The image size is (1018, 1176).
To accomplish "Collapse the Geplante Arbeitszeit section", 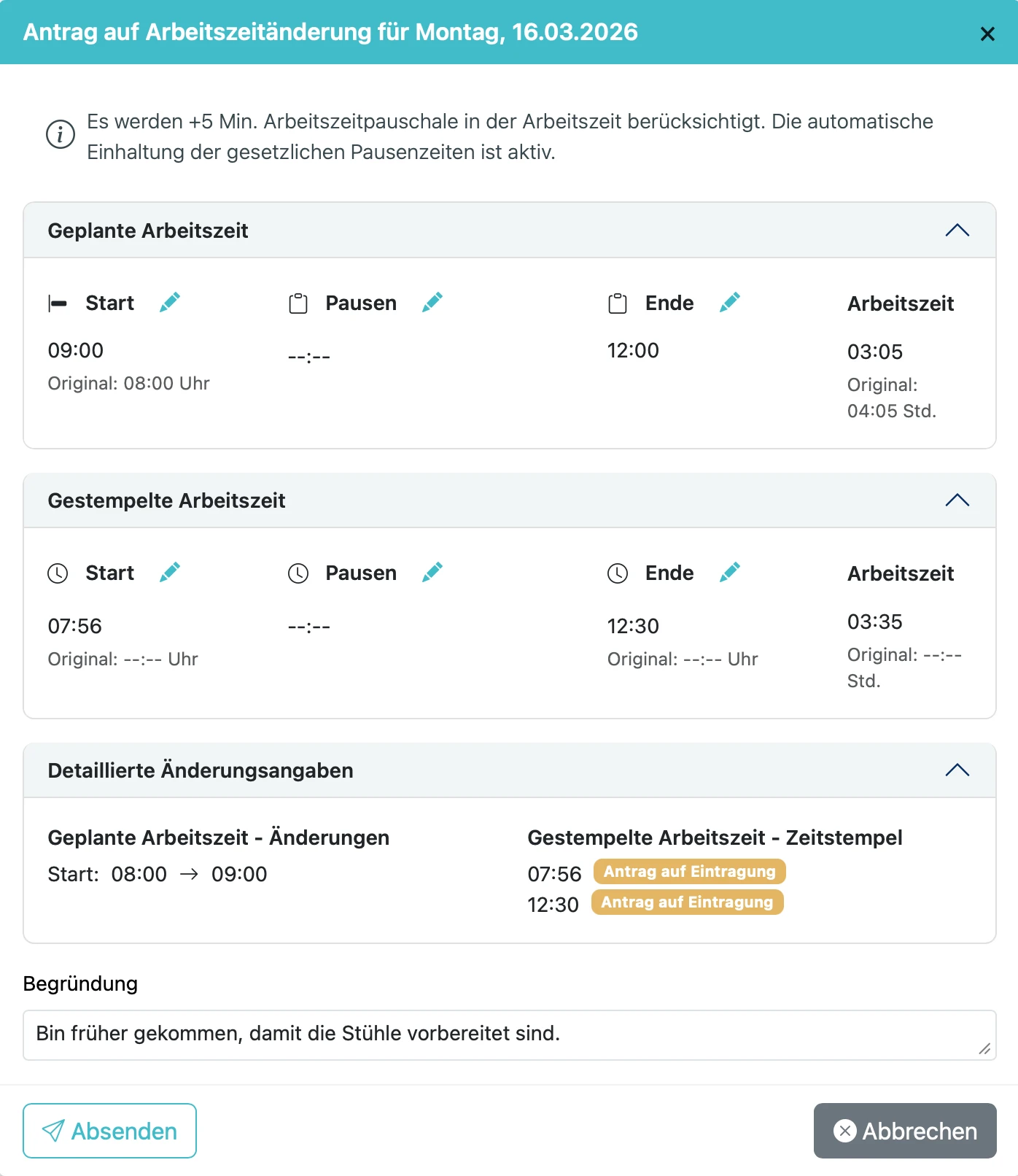I will click(x=957, y=231).
